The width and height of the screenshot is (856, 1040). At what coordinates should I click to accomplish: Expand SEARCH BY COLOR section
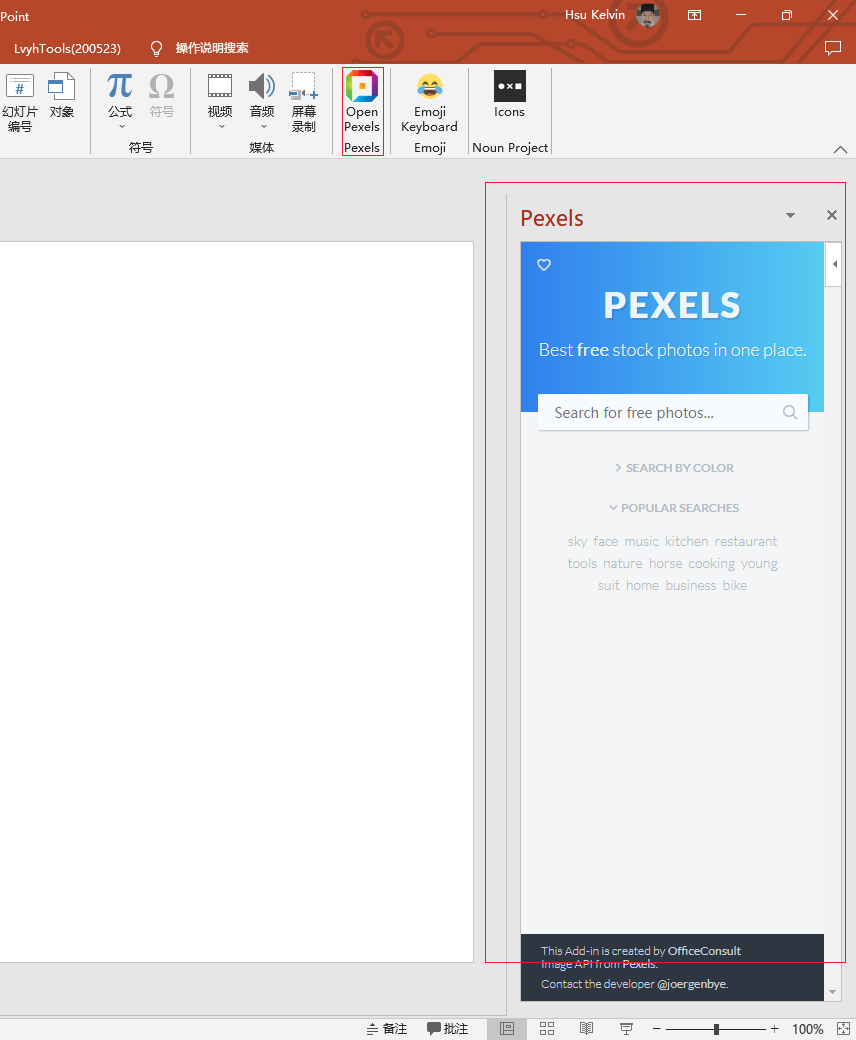click(674, 468)
